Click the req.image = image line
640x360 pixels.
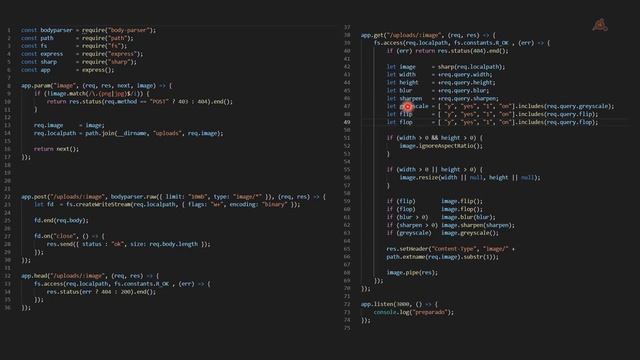(x=69, y=125)
